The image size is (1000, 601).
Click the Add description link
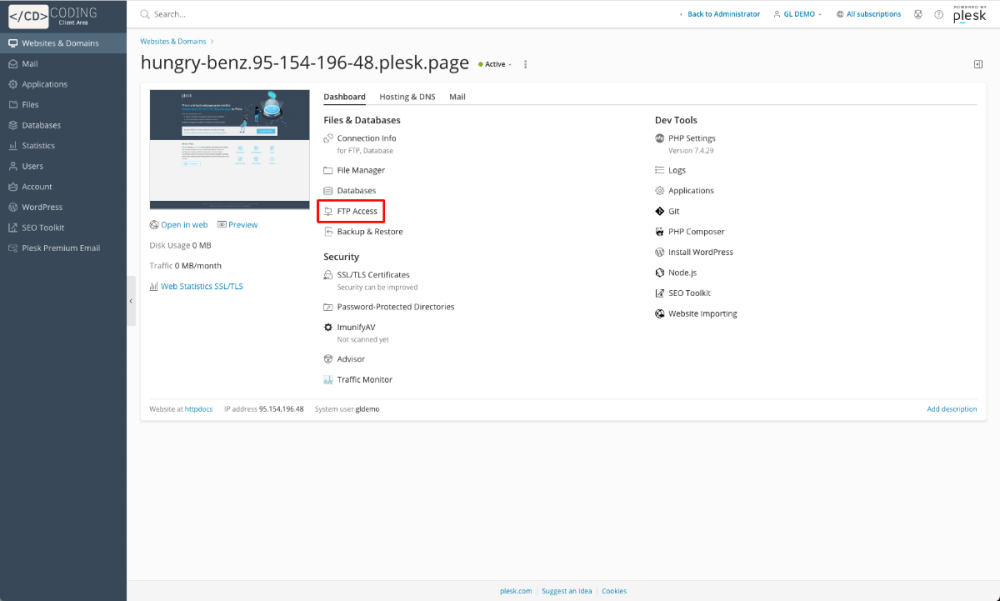[951, 409]
